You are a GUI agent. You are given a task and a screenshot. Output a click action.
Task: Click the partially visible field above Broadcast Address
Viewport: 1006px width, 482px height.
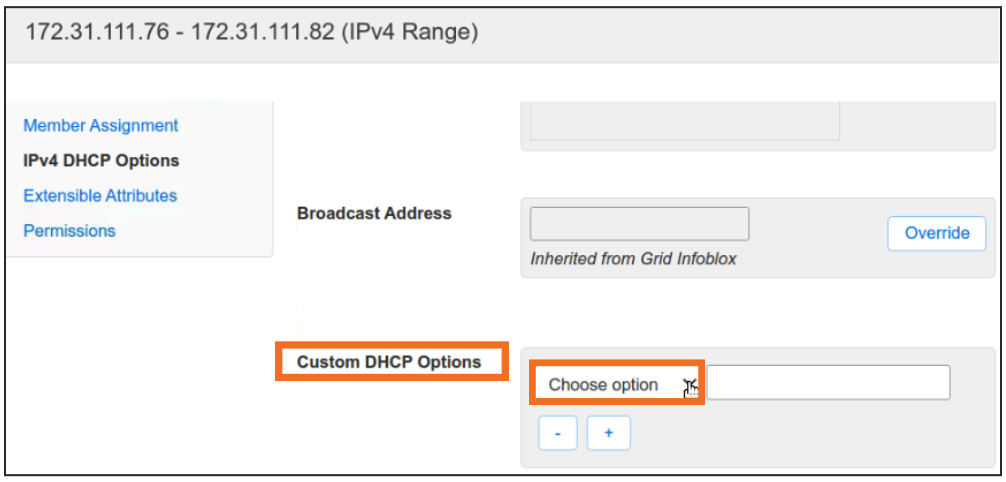684,120
